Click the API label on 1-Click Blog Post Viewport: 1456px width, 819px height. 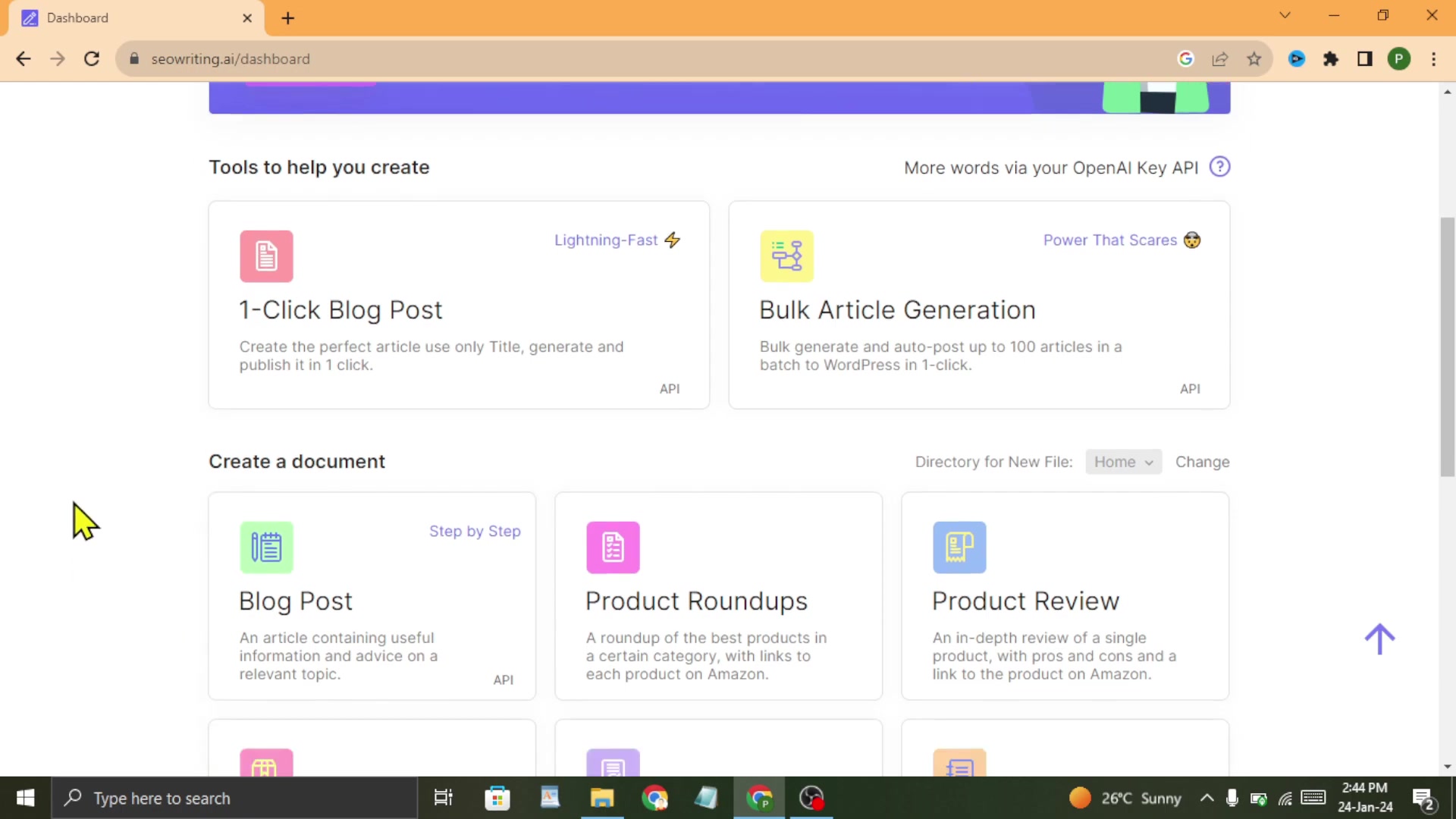pyautogui.click(x=670, y=389)
